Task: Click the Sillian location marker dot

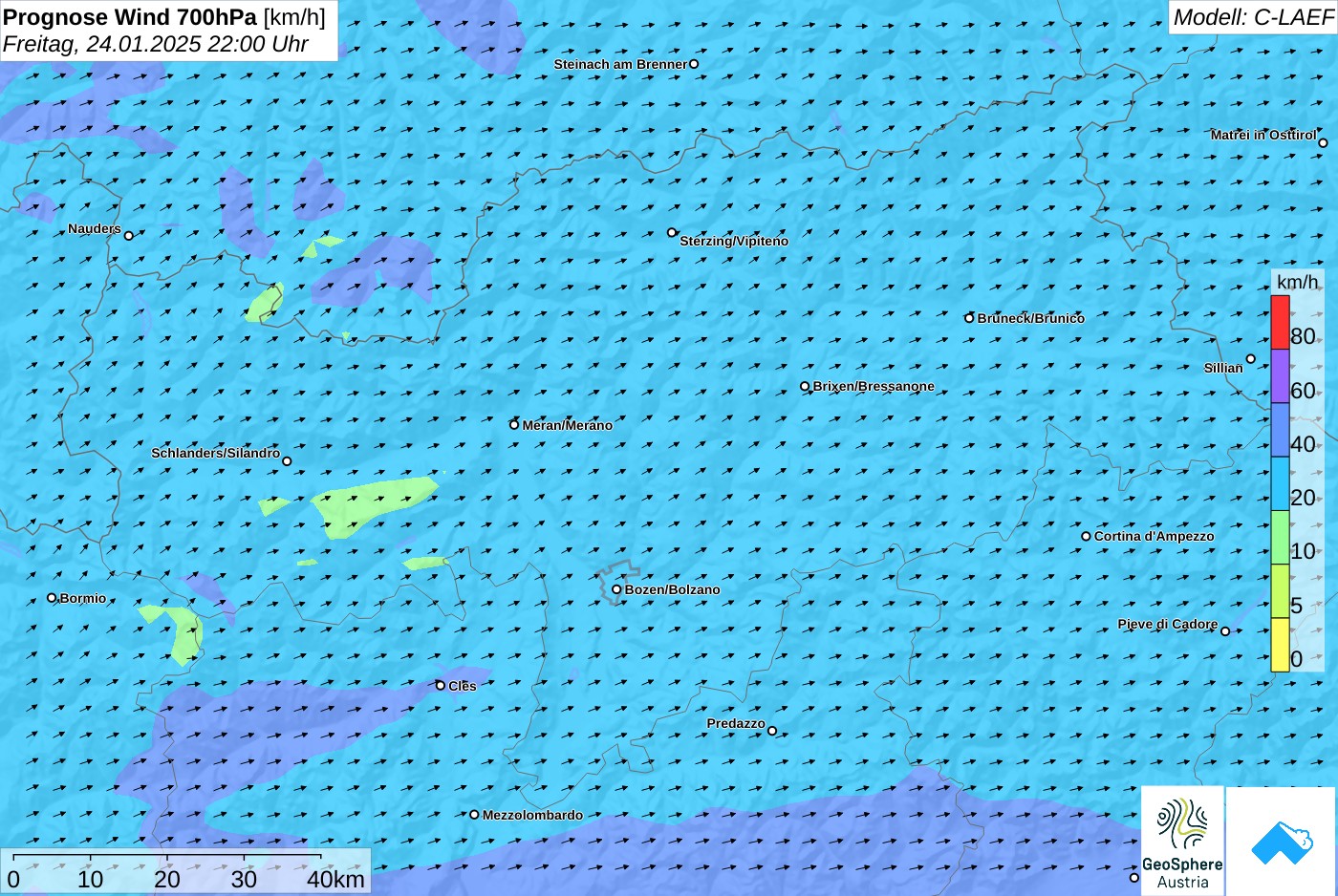Action: click(x=1250, y=359)
